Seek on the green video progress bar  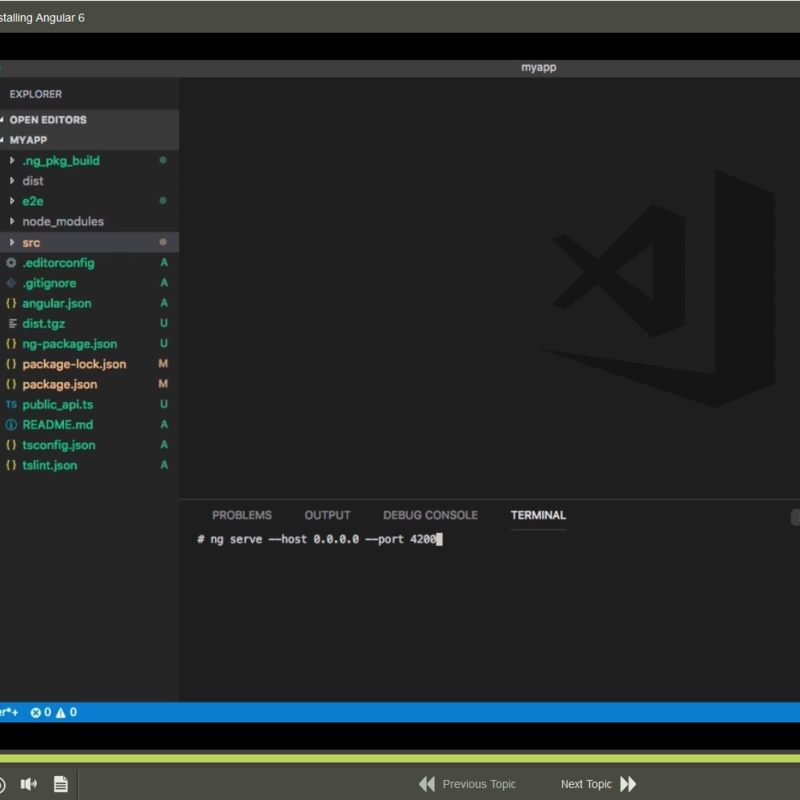[x=400, y=758]
